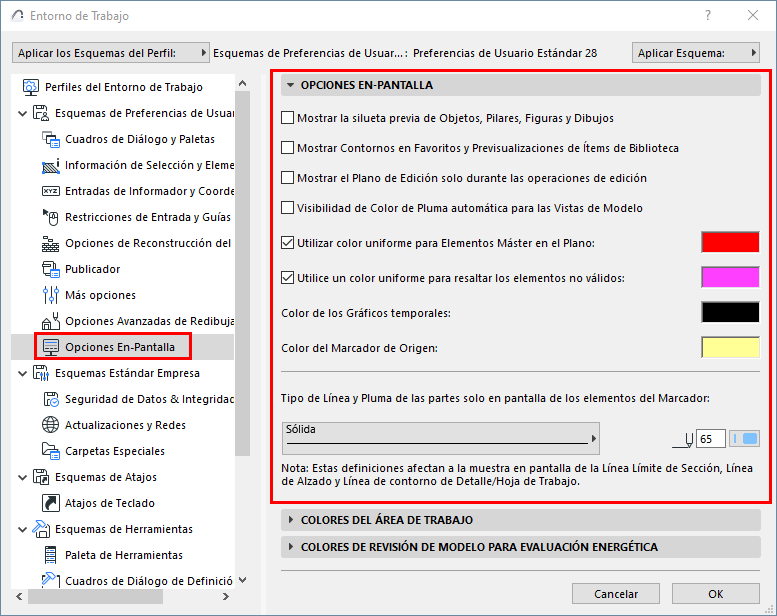
Task: Open the magenta invalid elements color swatch
Action: tap(730, 277)
